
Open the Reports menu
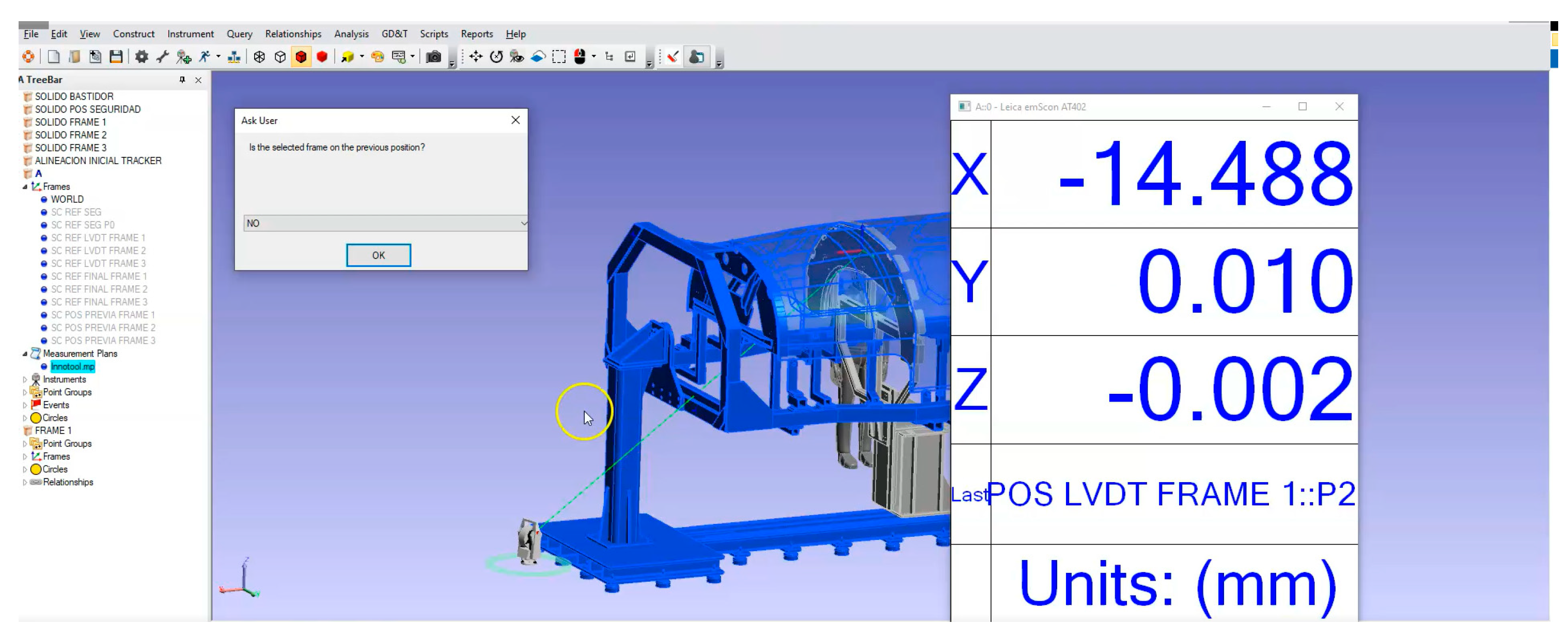(477, 34)
